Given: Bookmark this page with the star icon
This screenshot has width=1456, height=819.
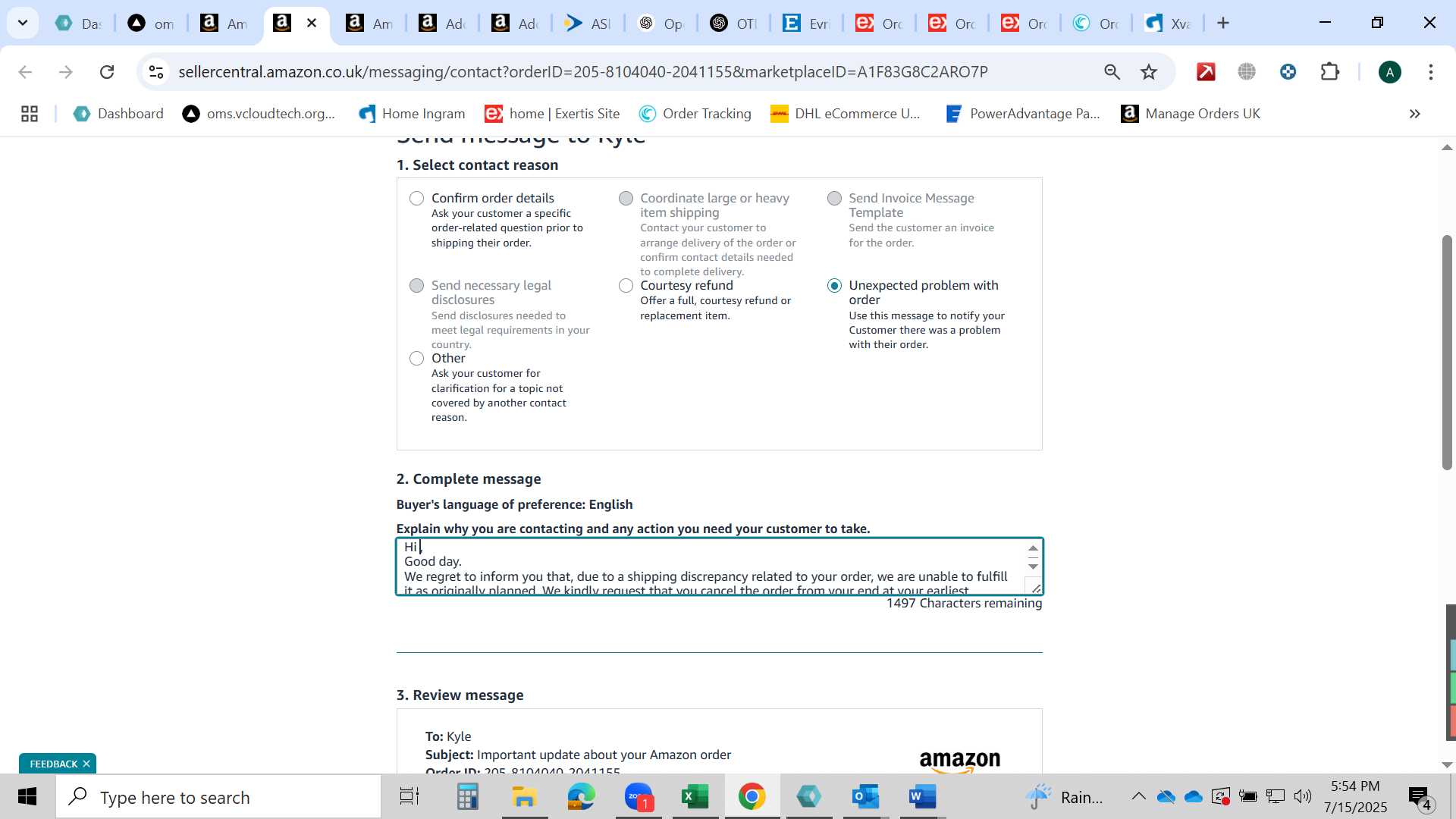Looking at the screenshot, I should tap(1149, 72).
